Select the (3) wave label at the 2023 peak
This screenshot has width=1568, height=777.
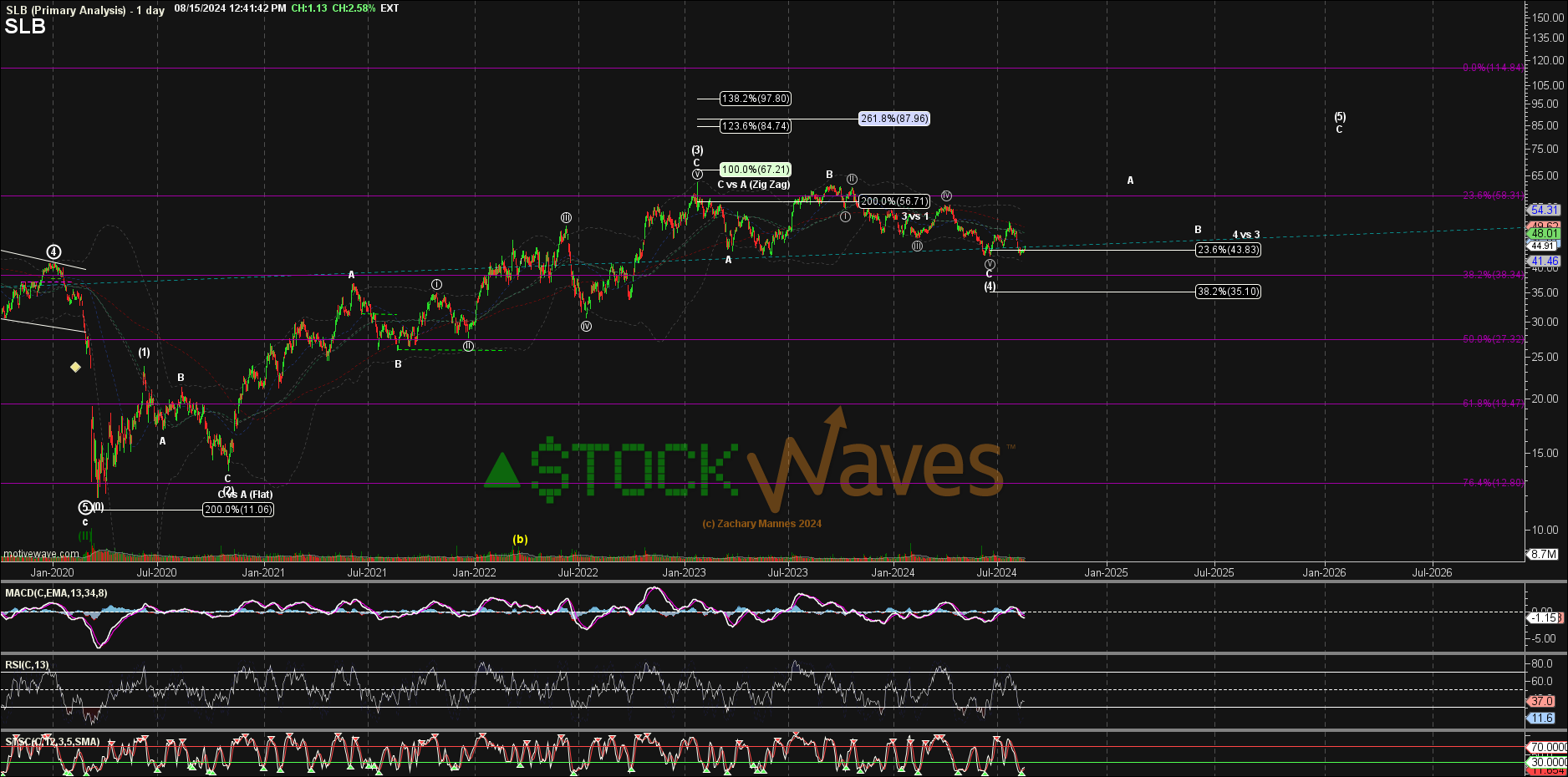697,150
